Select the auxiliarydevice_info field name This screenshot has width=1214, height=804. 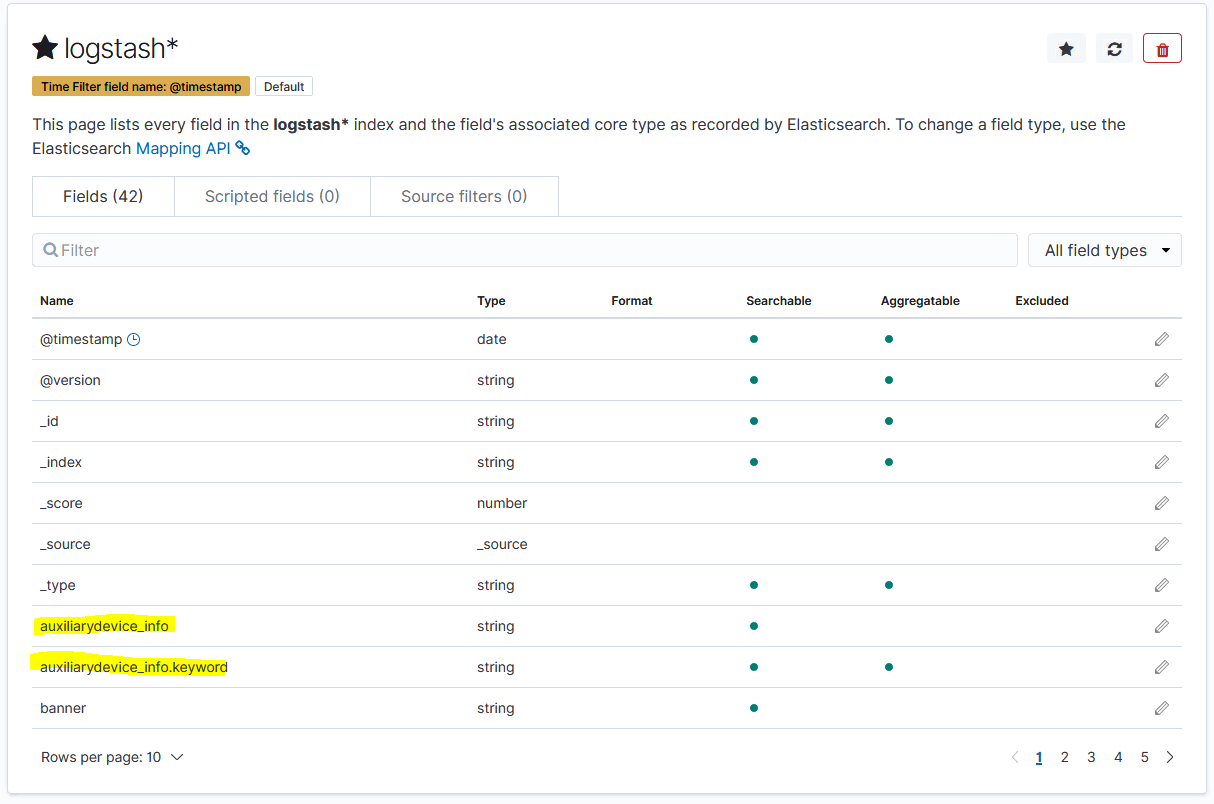pos(104,626)
